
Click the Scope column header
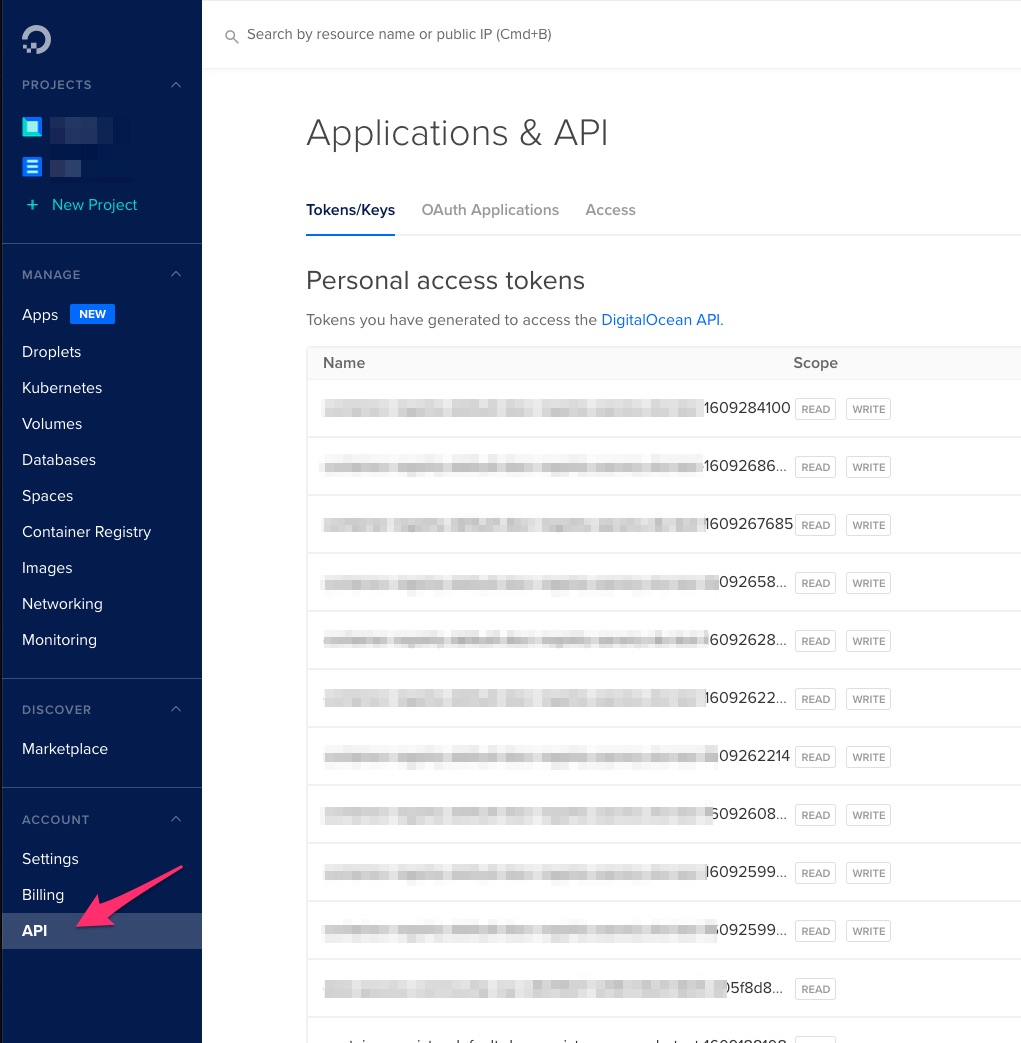pos(815,363)
